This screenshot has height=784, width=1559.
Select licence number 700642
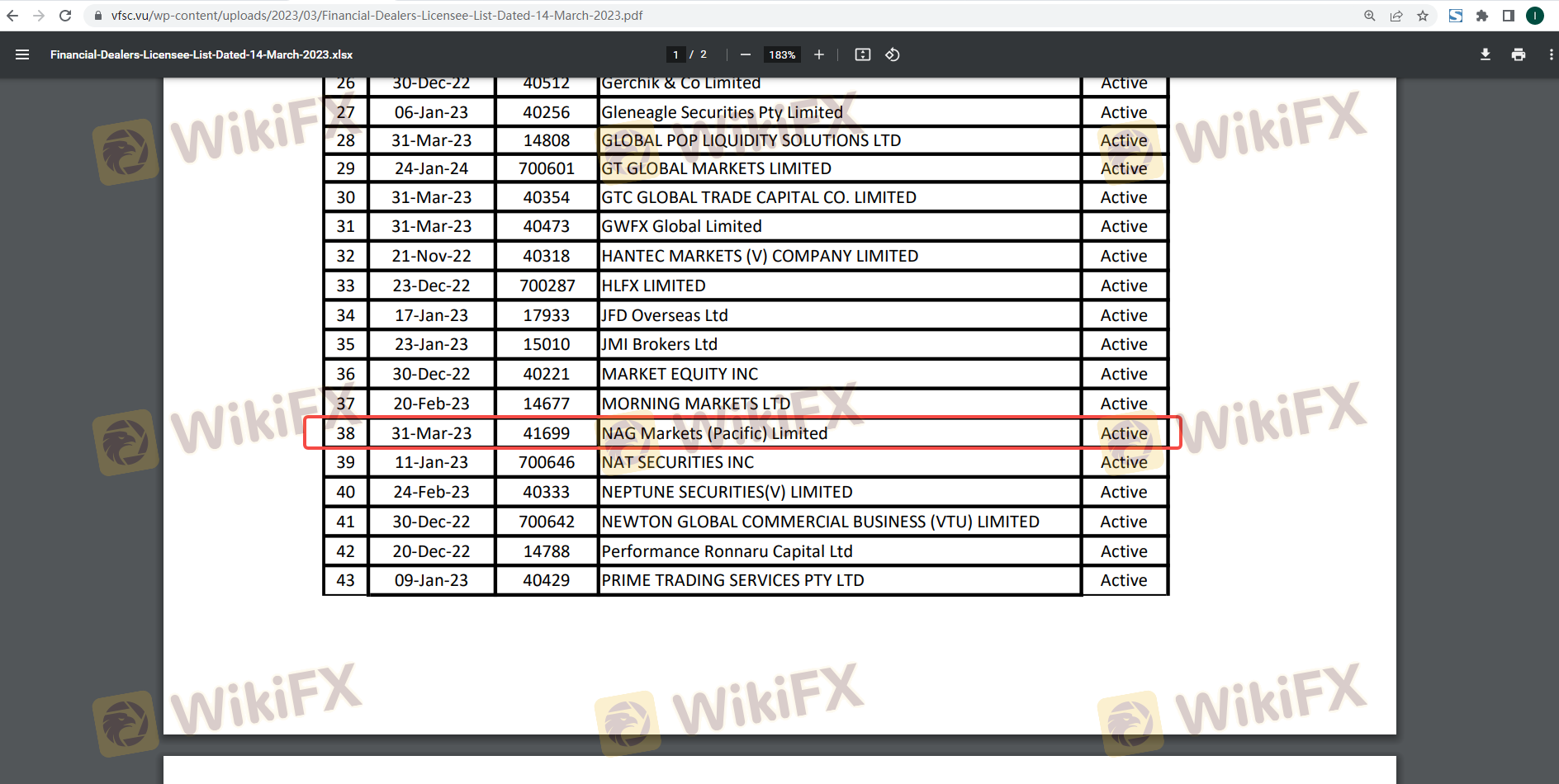pos(547,522)
